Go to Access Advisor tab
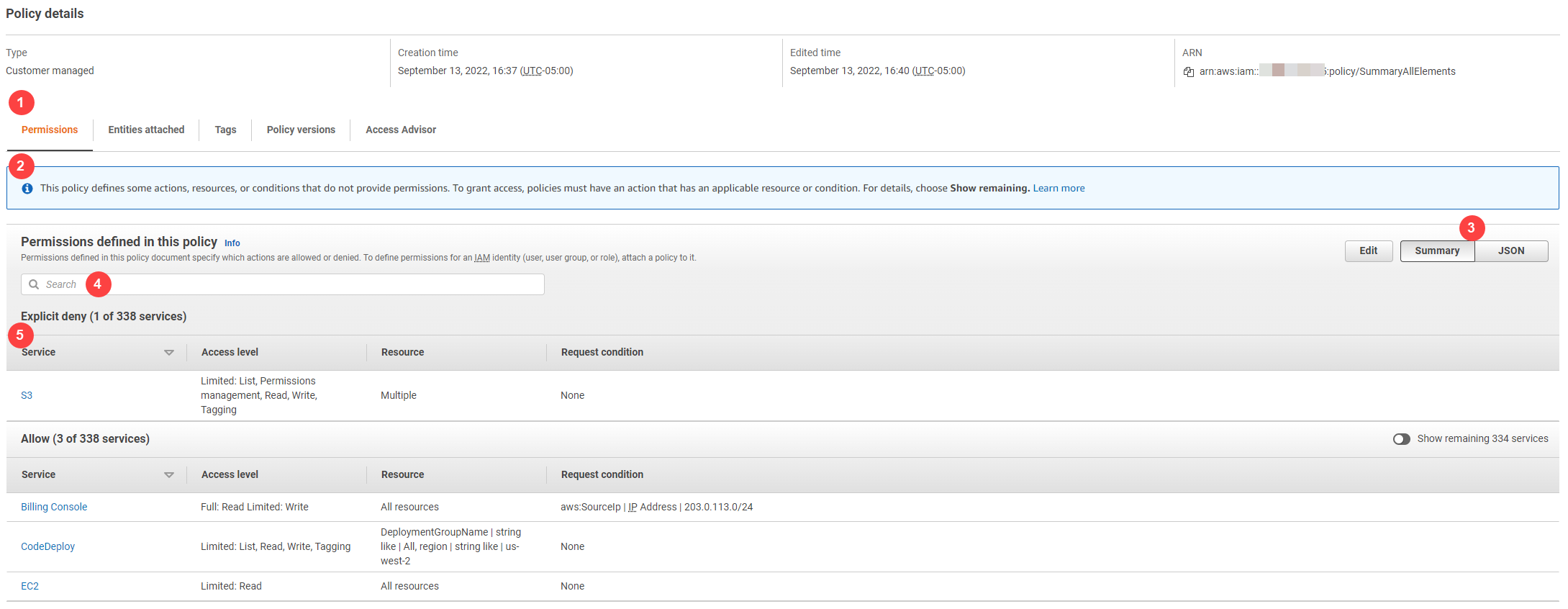Screen dimensions: 1568x609 click(x=401, y=130)
